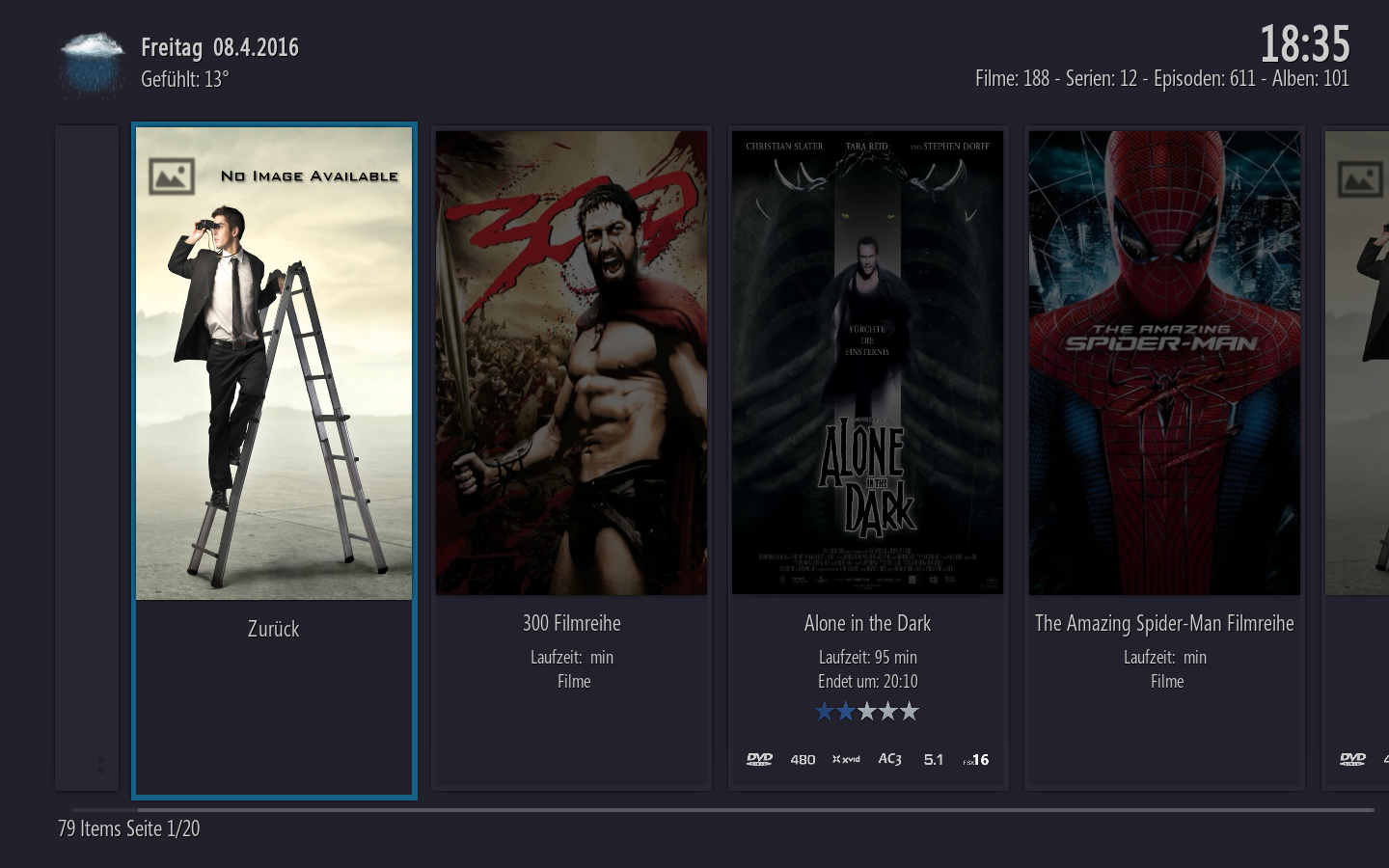Click 'Endet um: 20:10' text
The image size is (1389, 868).
coord(868,681)
